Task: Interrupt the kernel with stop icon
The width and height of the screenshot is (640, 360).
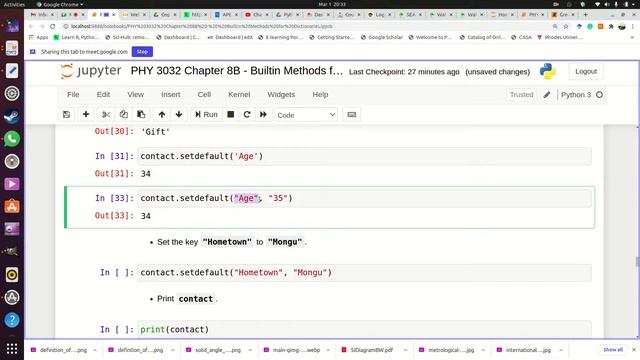Action: (231, 115)
